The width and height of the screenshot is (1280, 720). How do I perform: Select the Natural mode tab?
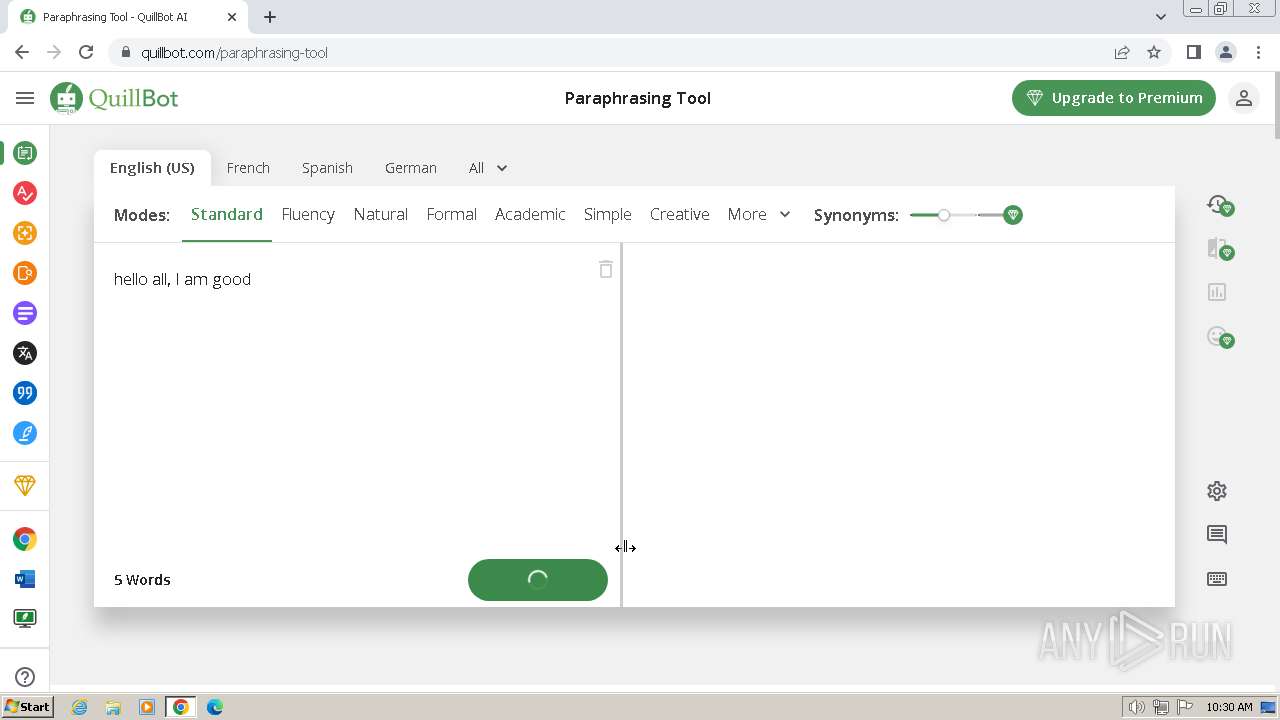tap(381, 214)
